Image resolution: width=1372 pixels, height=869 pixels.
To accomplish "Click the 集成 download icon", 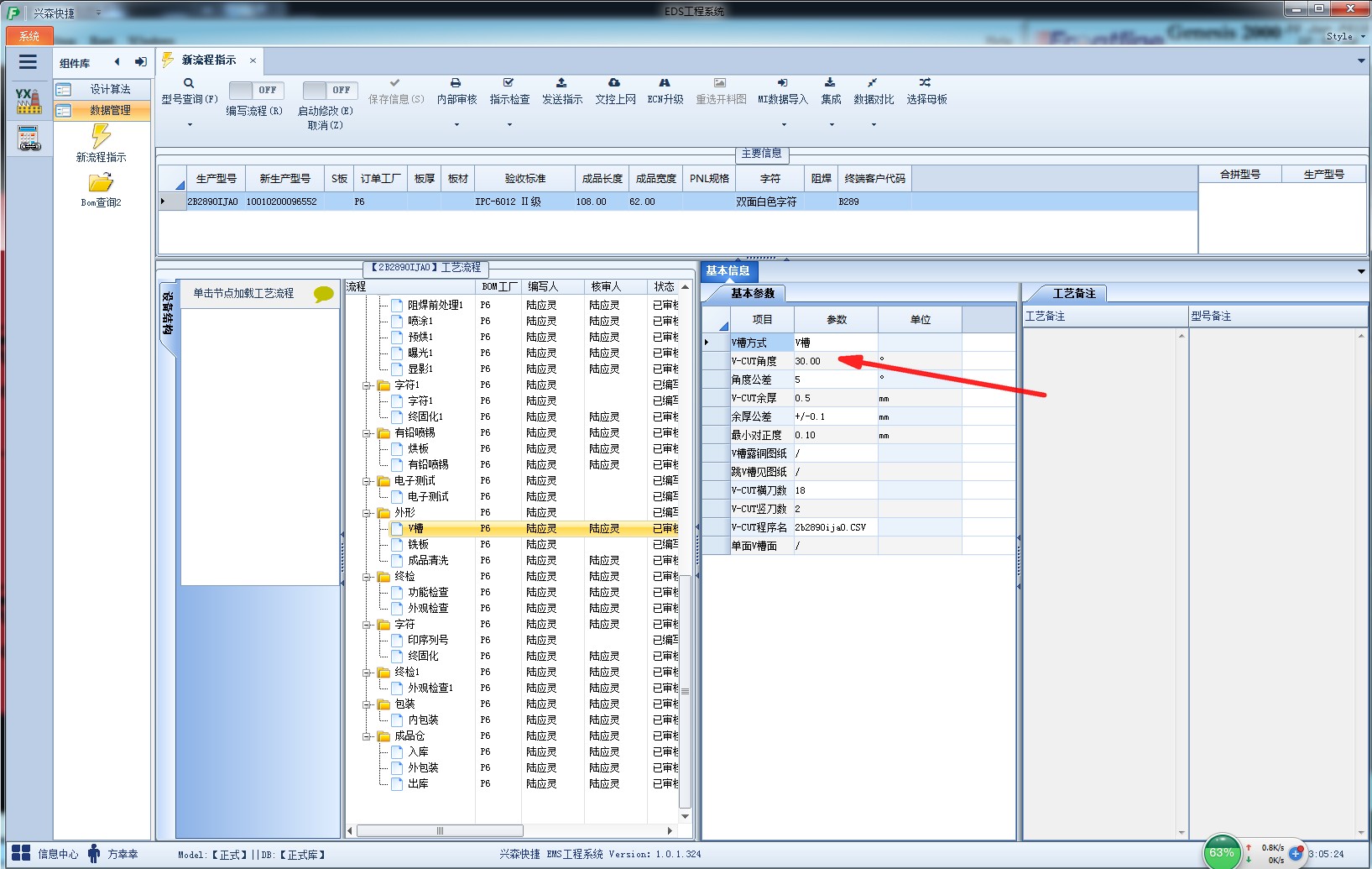I will [830, 83].
